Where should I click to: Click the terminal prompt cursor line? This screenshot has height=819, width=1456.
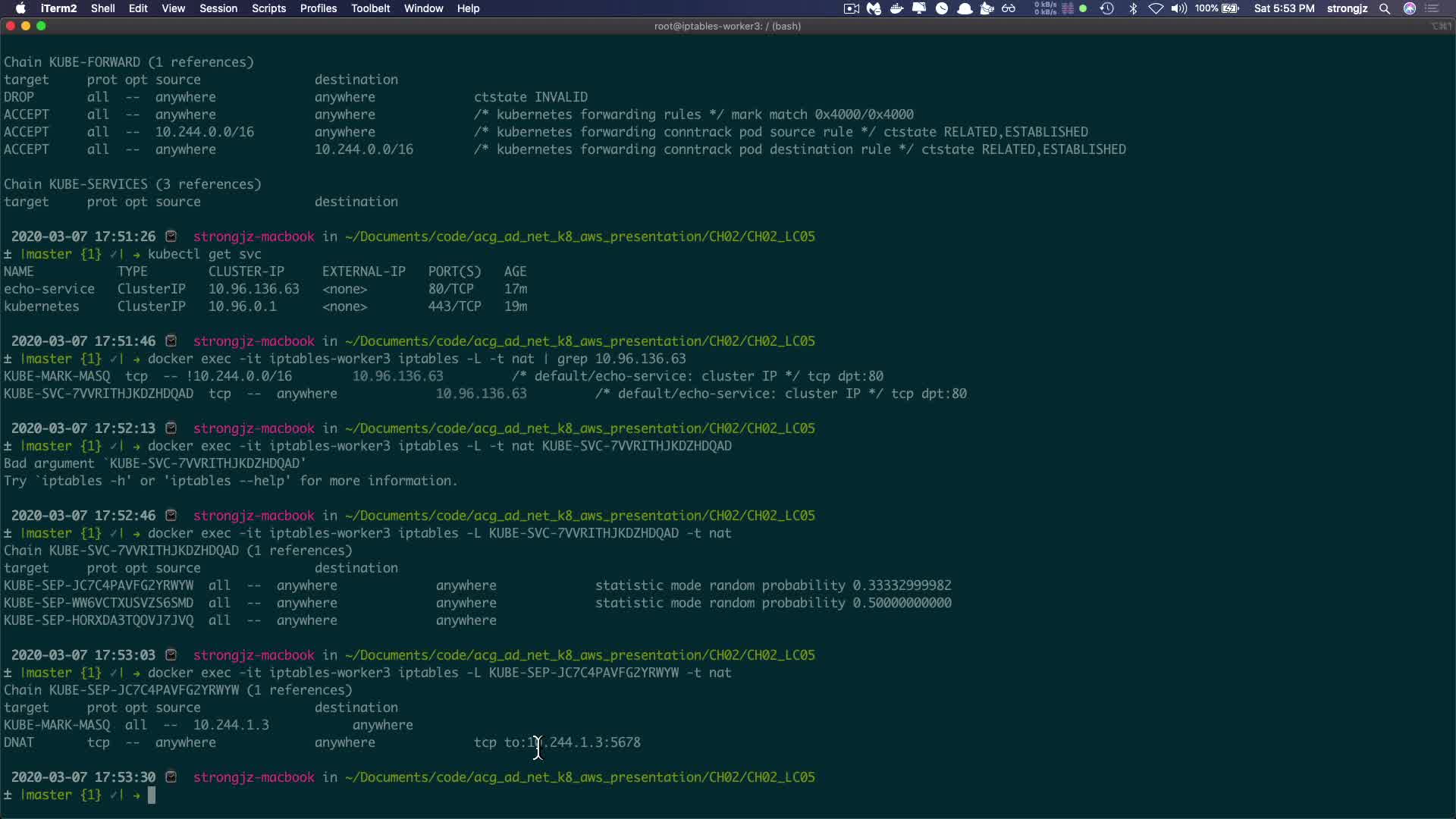point(152,795)
